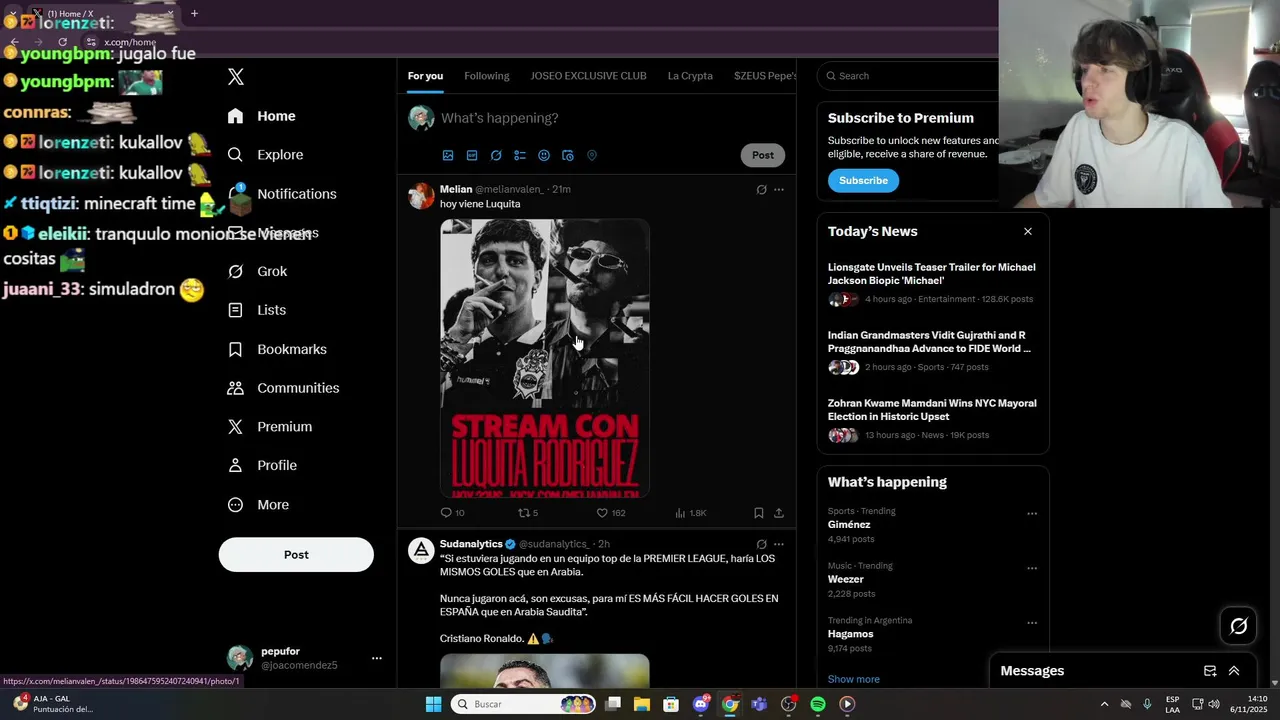Close the Today's News panel

click(1027, 231)
